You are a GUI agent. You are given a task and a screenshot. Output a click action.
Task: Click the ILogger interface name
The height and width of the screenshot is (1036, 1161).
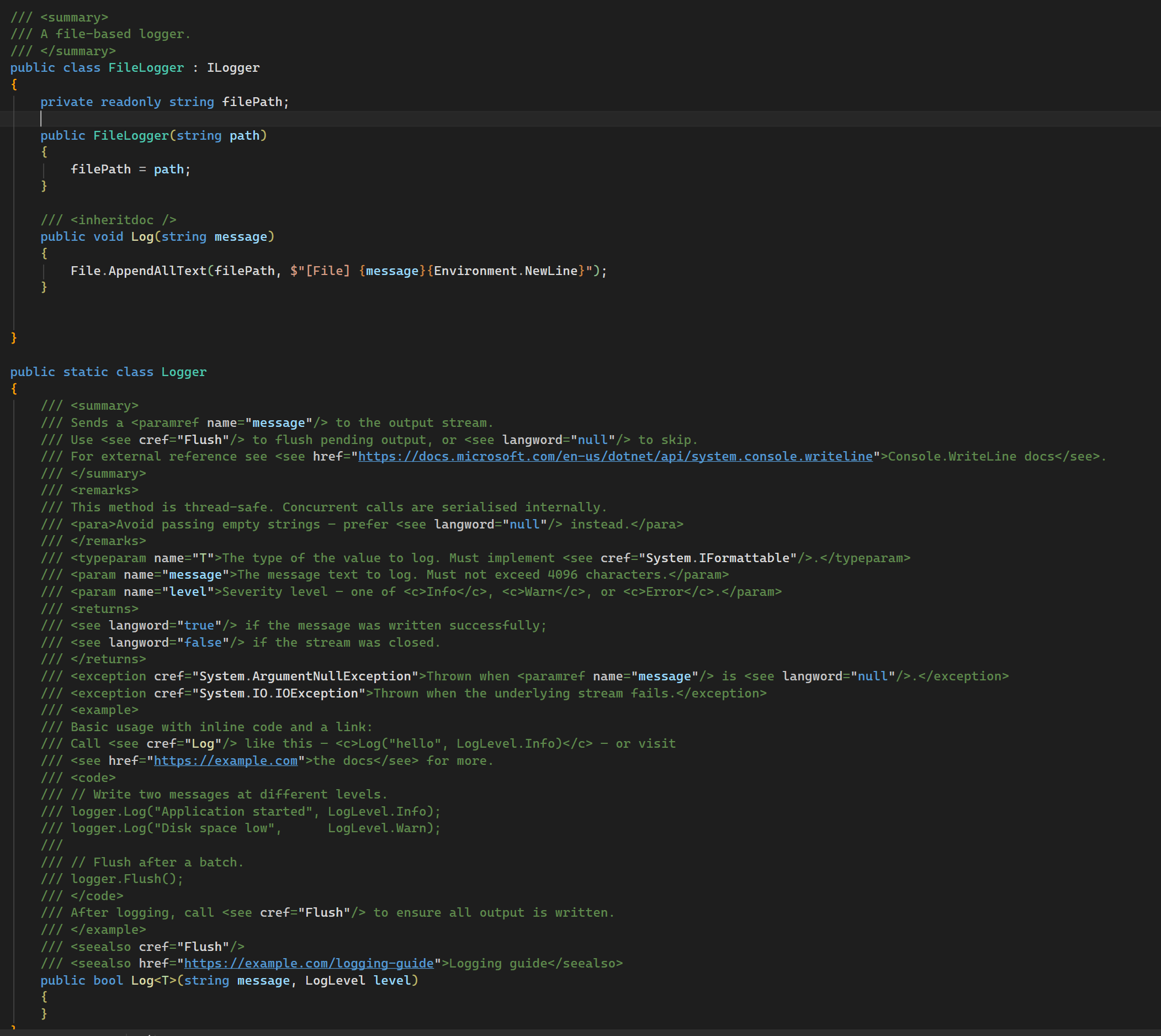[234, 68]
